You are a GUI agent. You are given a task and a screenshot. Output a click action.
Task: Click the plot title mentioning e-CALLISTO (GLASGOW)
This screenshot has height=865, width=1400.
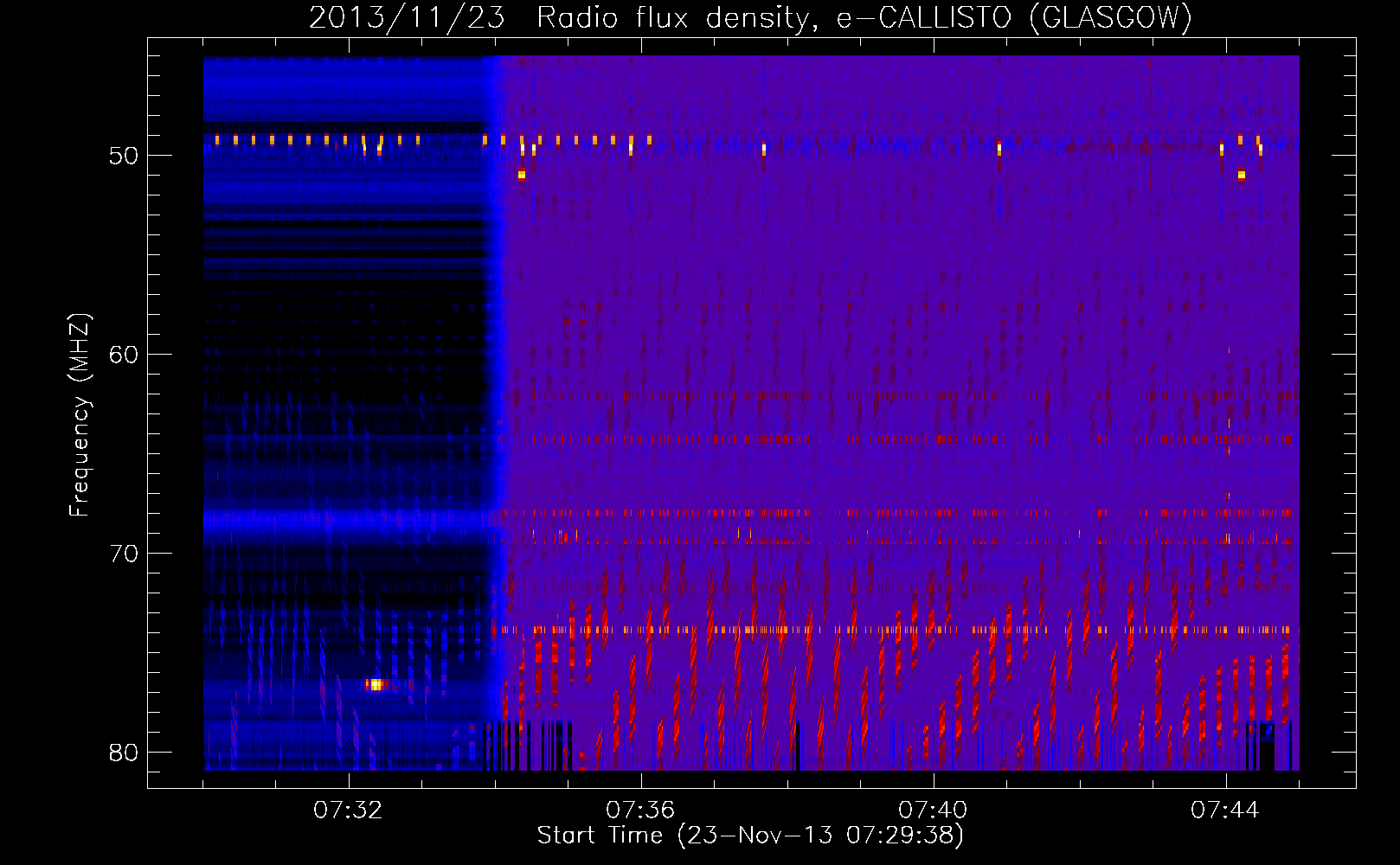750,17
